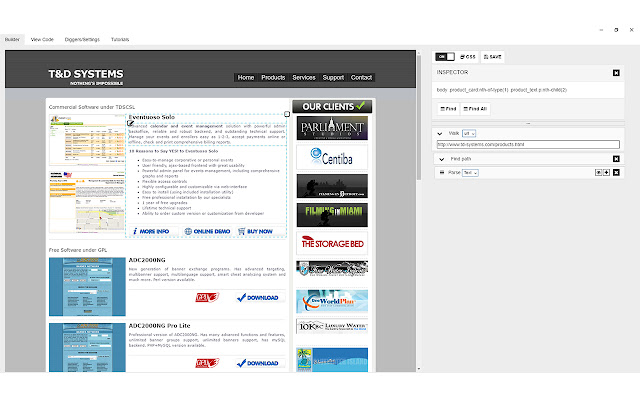Remove the Find path step
This screenshot has height=400, width=640.
616,159
